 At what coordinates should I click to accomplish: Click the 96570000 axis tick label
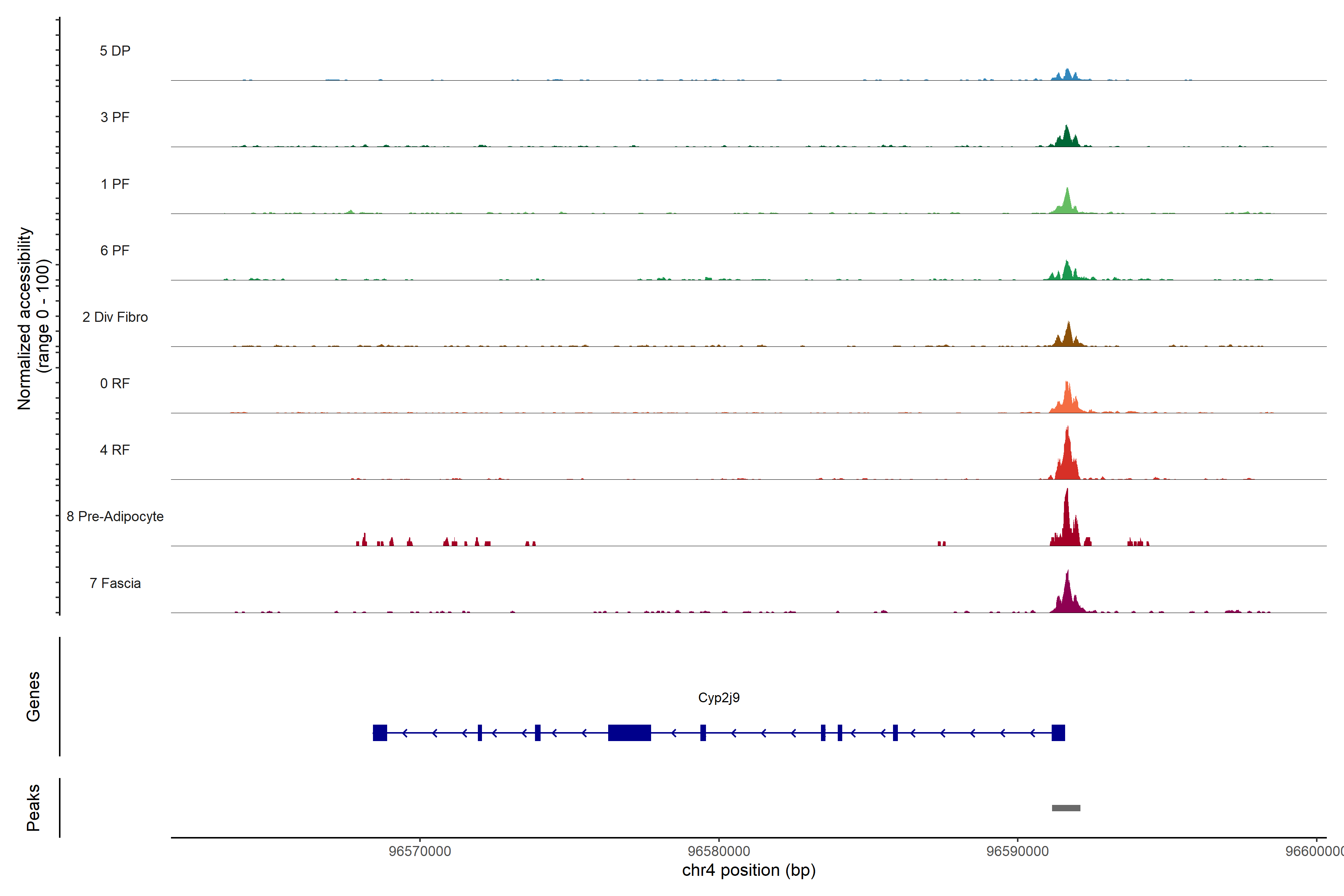[x=419, y=851]
